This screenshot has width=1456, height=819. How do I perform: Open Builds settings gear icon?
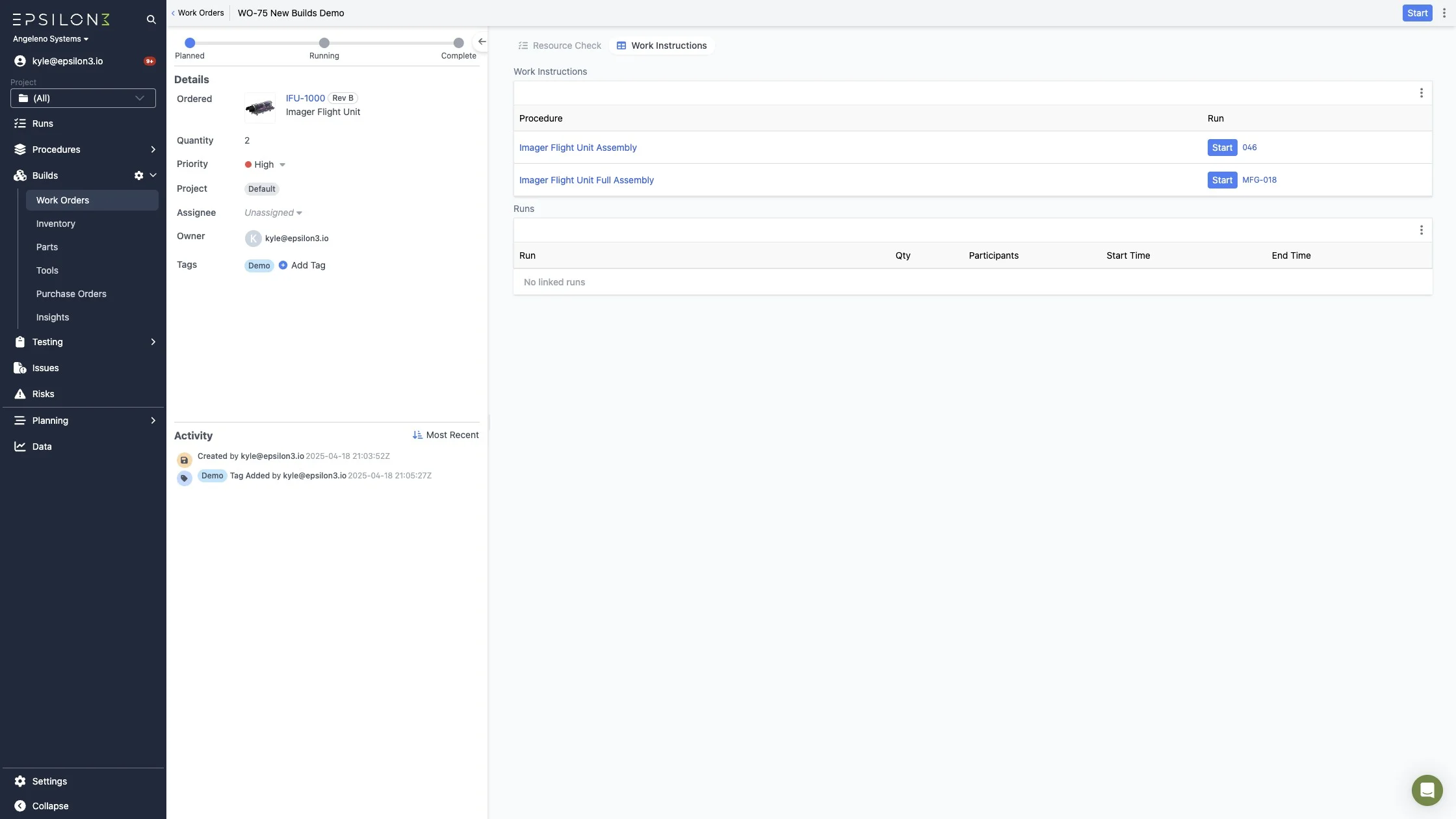click(x=138, y=175)
